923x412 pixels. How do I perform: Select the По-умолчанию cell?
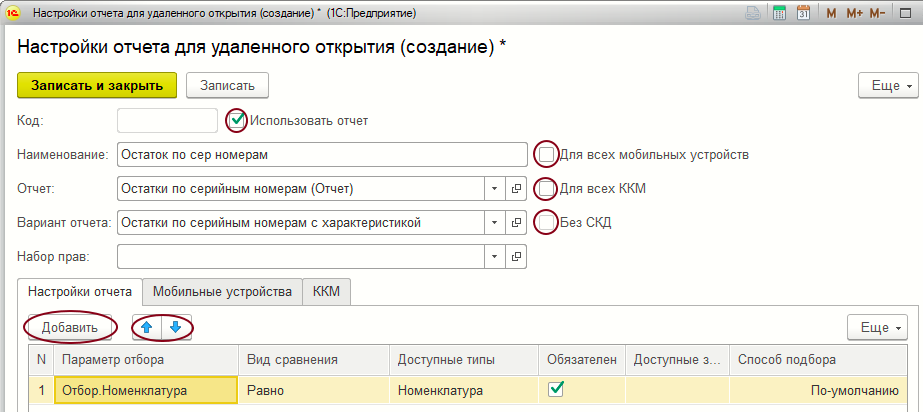click(818, 390)
